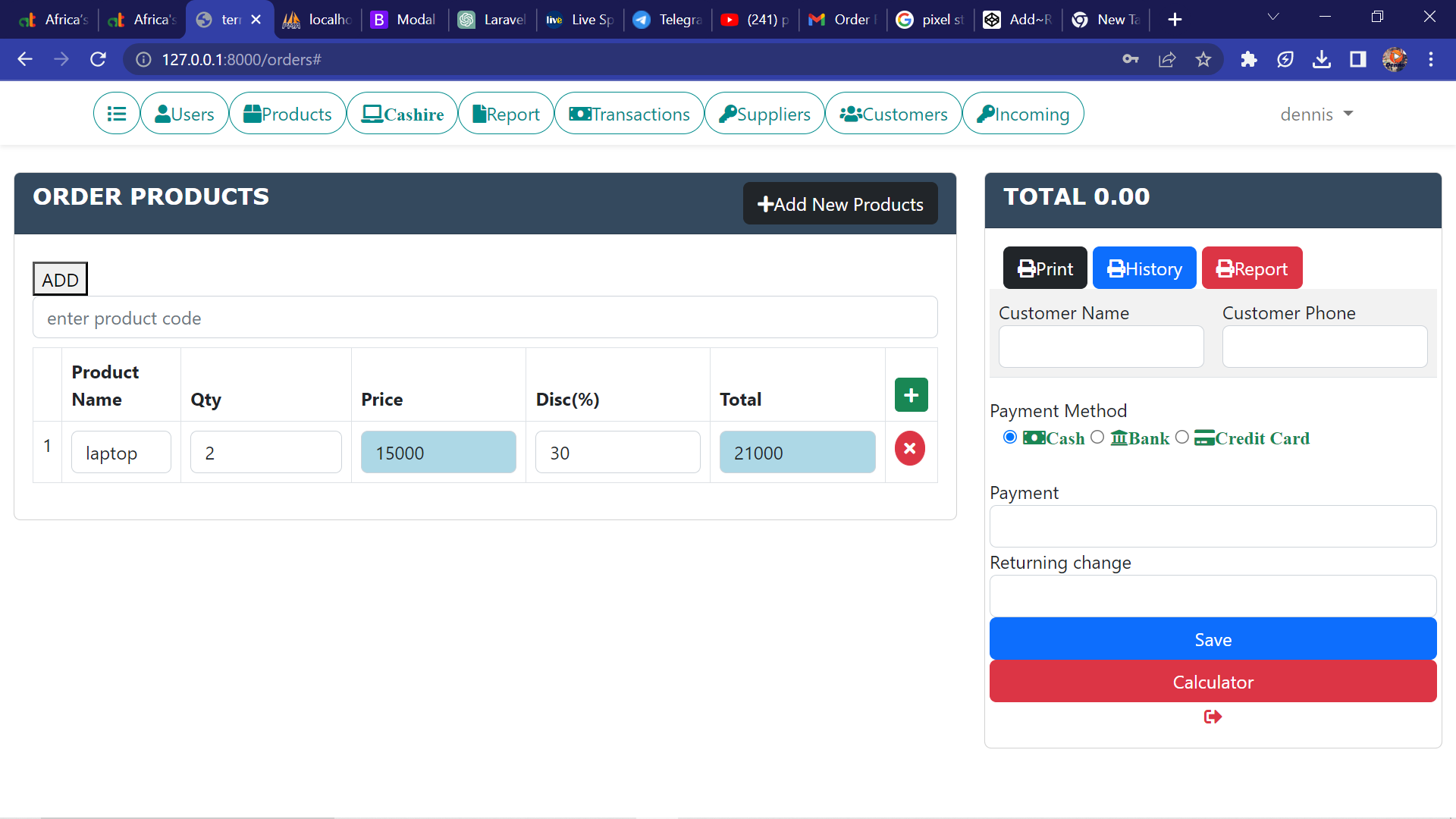Bookmark this page with star icon

click(x=1203, y=60)
